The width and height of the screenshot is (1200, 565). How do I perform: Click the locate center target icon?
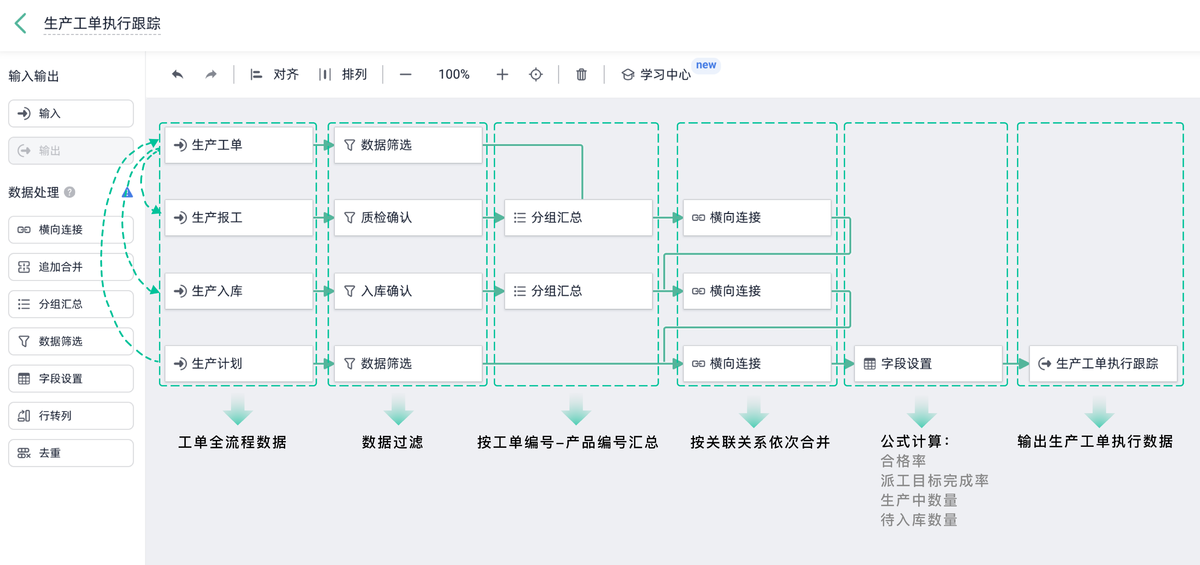(536, 74)
